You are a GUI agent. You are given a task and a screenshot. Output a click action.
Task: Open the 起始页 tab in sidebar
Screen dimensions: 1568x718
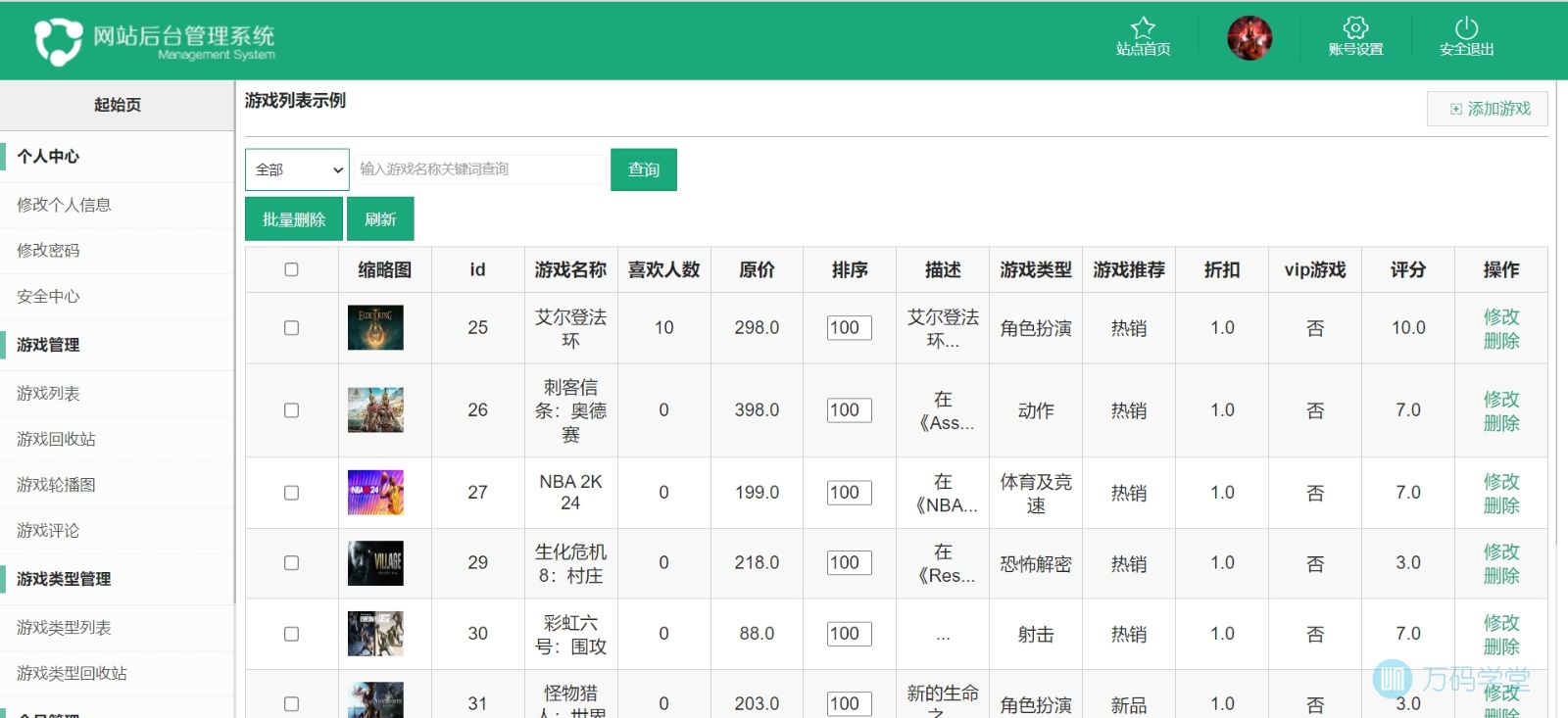[117, 105]
